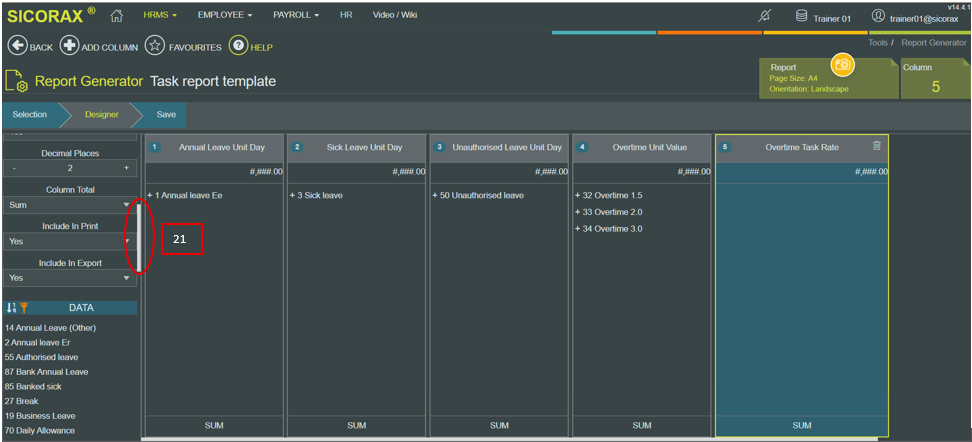Select the Annual Leave Unit Day column header
This screenshot has height=442, width=972.
tap(214, 148)
